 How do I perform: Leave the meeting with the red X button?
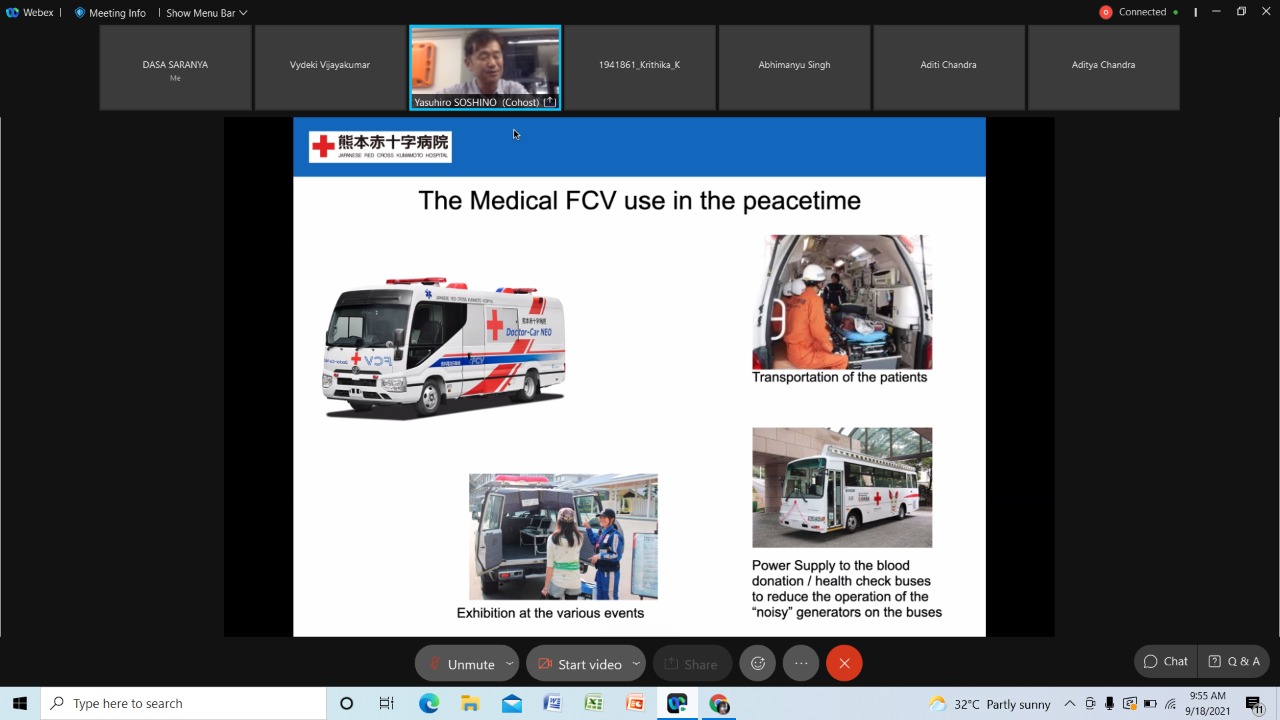[844, 663]
